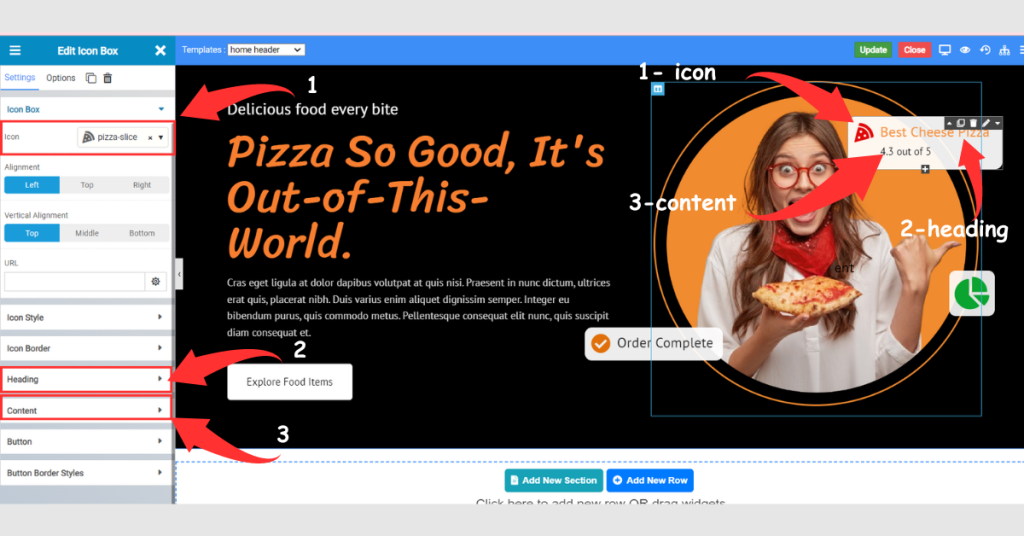This screenshot has height=536, width=1024.
Task: Collapse the sidebar with the panel handle
Action: pos(179,274)
